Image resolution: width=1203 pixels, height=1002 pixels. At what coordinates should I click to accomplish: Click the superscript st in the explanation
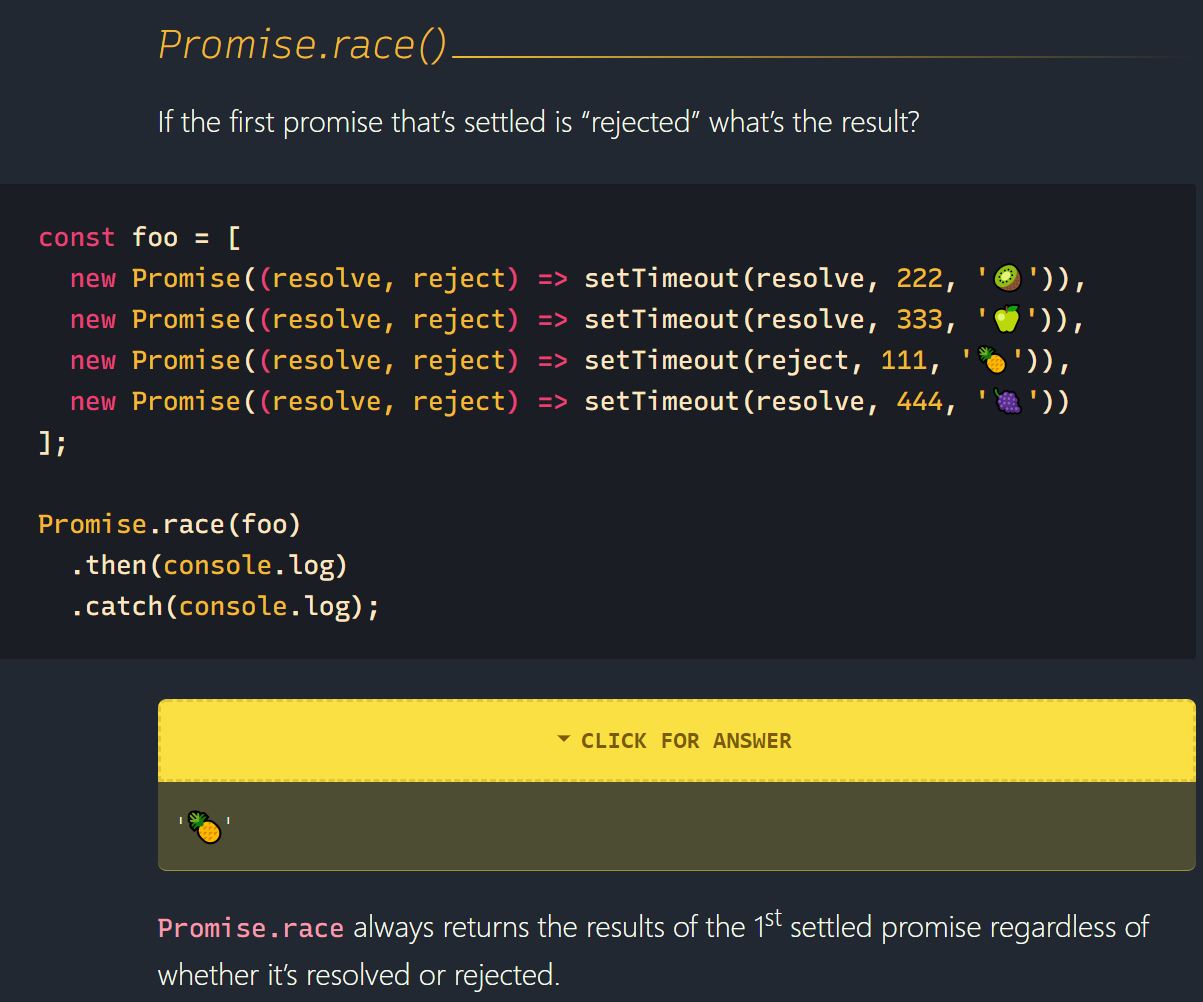[x=773, y=918]
